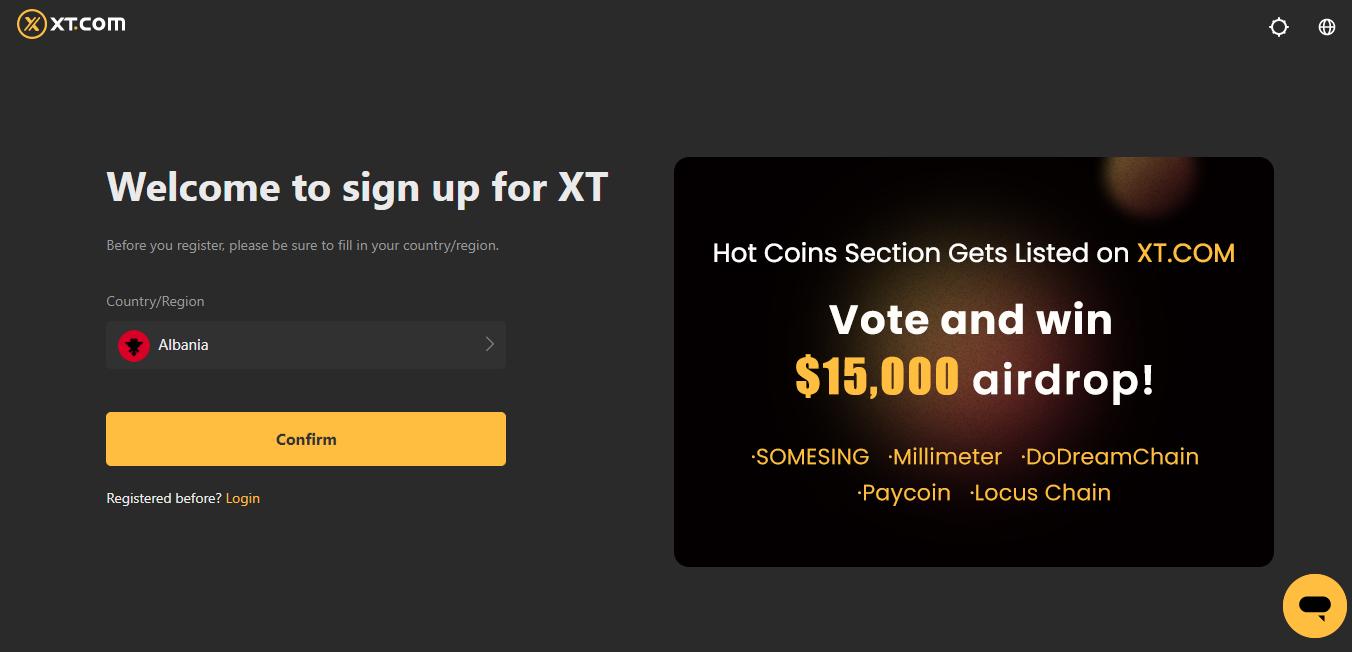Open the language selector globe icon

point(1326,26)
